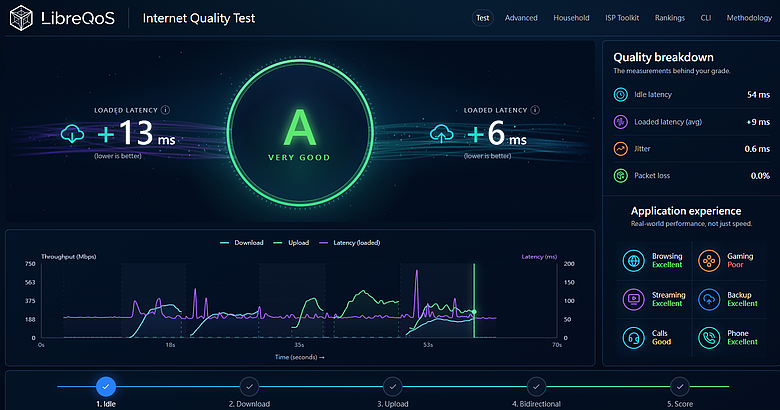Viewport: 780px width, 410px height.
Task: Toggle Latency (loaded) series in legend
Action: [350, 243]
